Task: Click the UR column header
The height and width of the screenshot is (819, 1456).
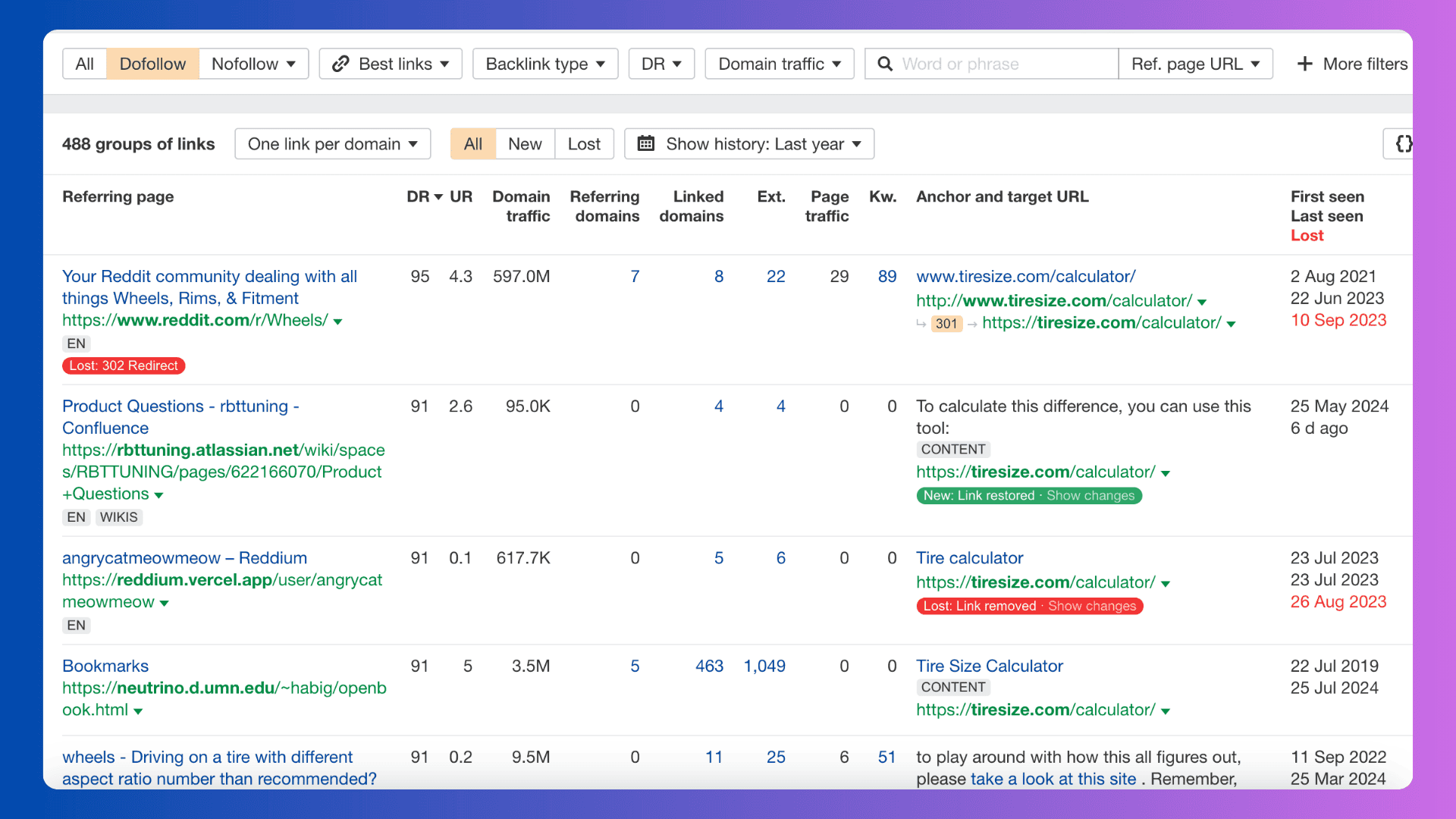Action: [461, 196]
